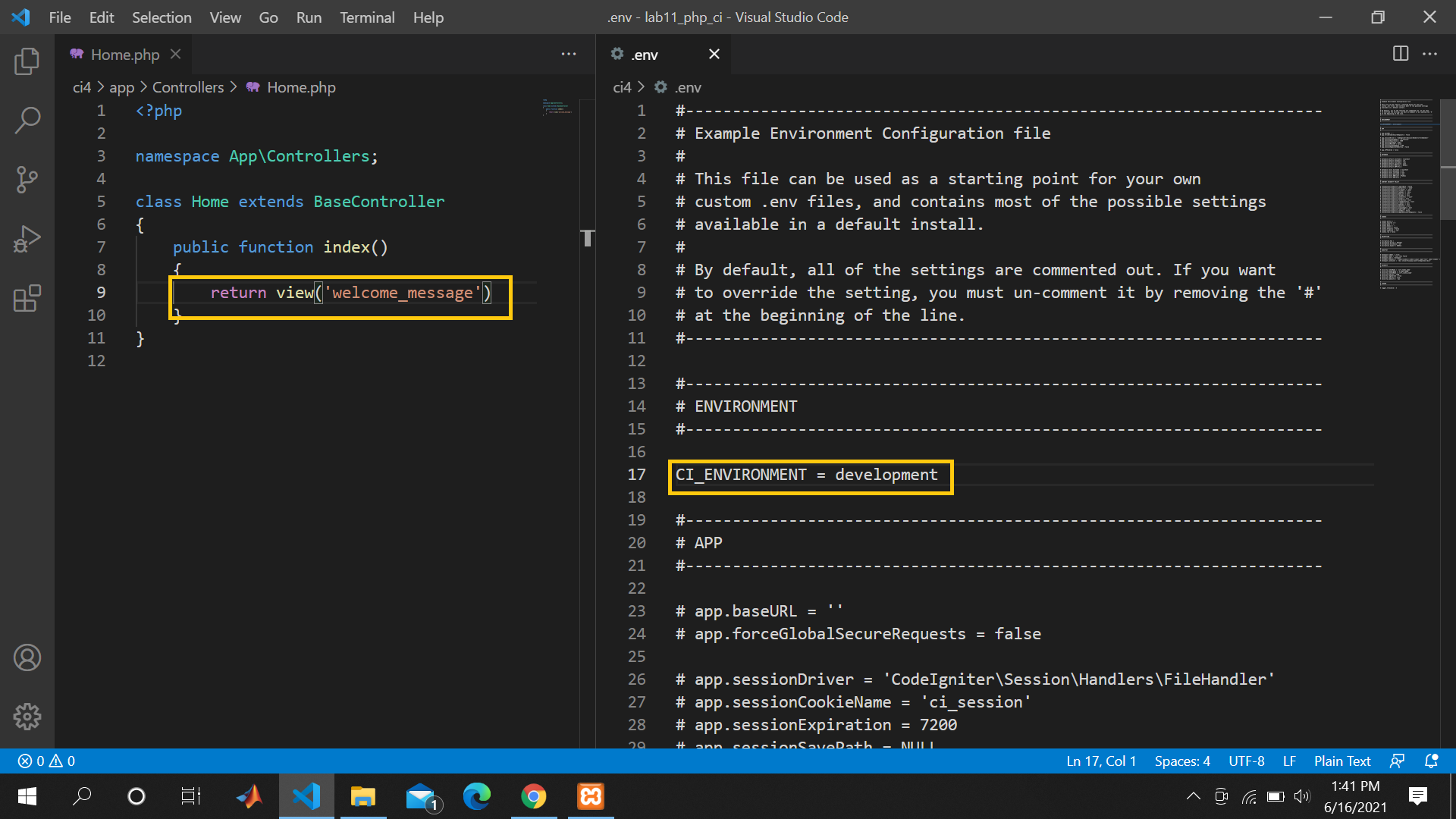Open the Terminal menu
This screenshot has width=1456, height=819.
(366, 17)
